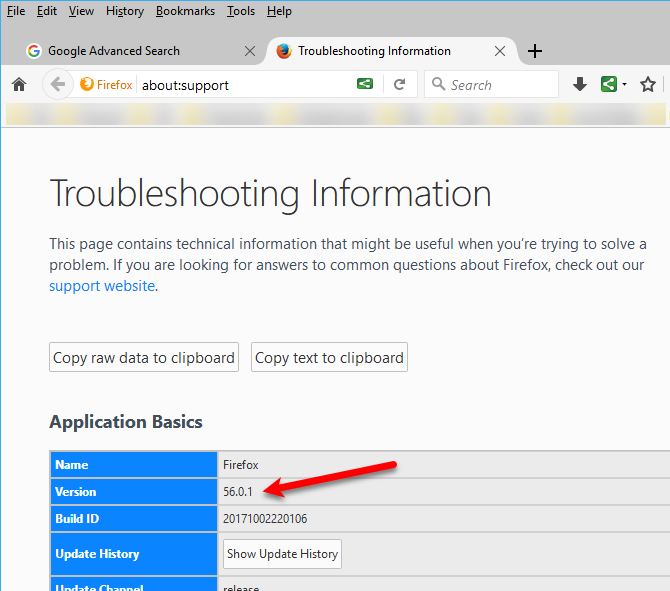Open the Downloads arrow icon
Image resolution: width=670 pixels, height=591 pixels.
tap(580, 85)
